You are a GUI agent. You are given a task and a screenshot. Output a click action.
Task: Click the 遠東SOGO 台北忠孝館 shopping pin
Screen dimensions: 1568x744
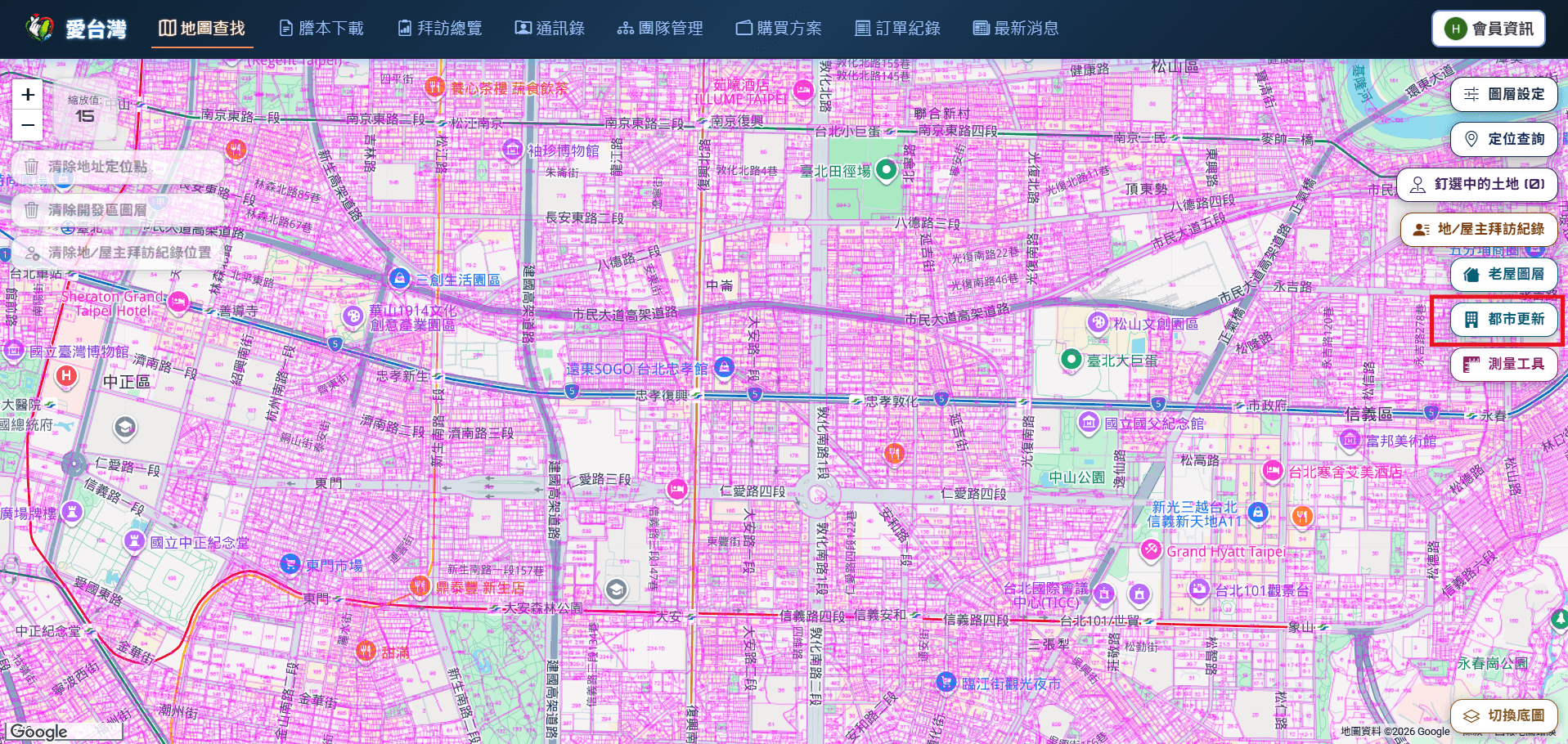tap(724, 366)
